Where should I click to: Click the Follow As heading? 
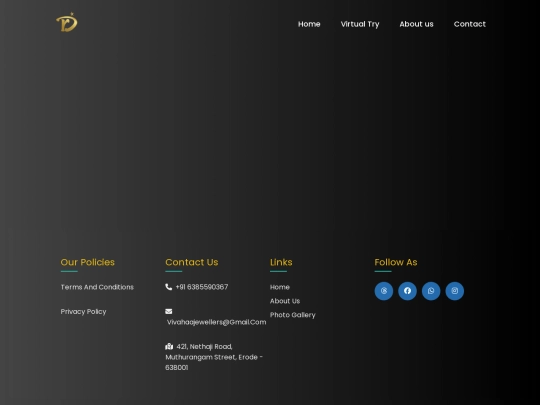396,262
